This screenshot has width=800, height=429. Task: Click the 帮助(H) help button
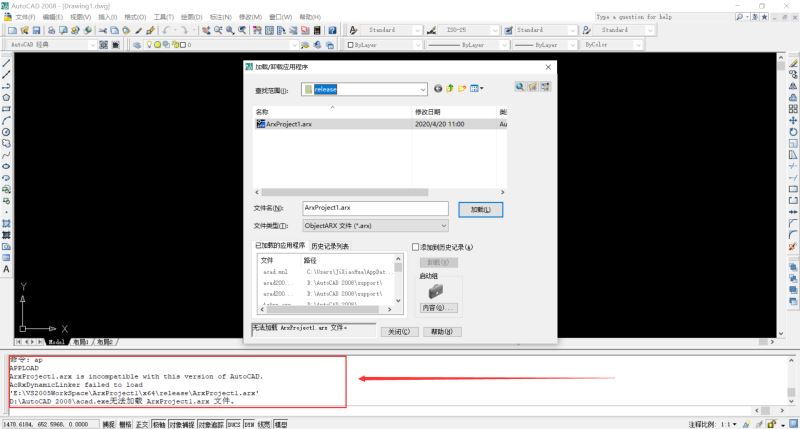442,332
